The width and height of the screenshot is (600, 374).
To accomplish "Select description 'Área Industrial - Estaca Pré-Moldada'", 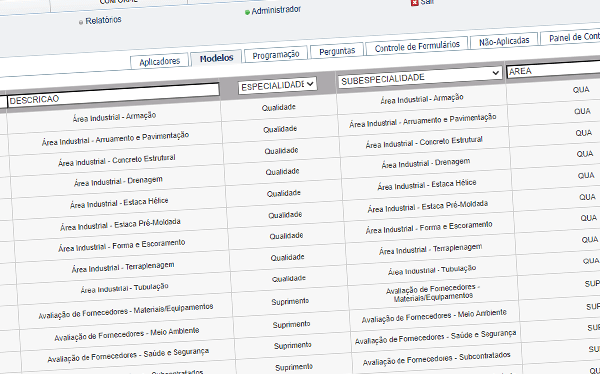I will tap(120, 225).
